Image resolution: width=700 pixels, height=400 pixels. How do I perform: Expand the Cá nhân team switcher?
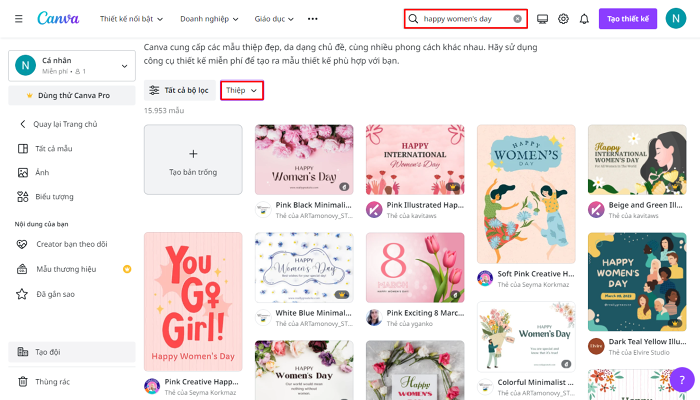click(72, 66)
